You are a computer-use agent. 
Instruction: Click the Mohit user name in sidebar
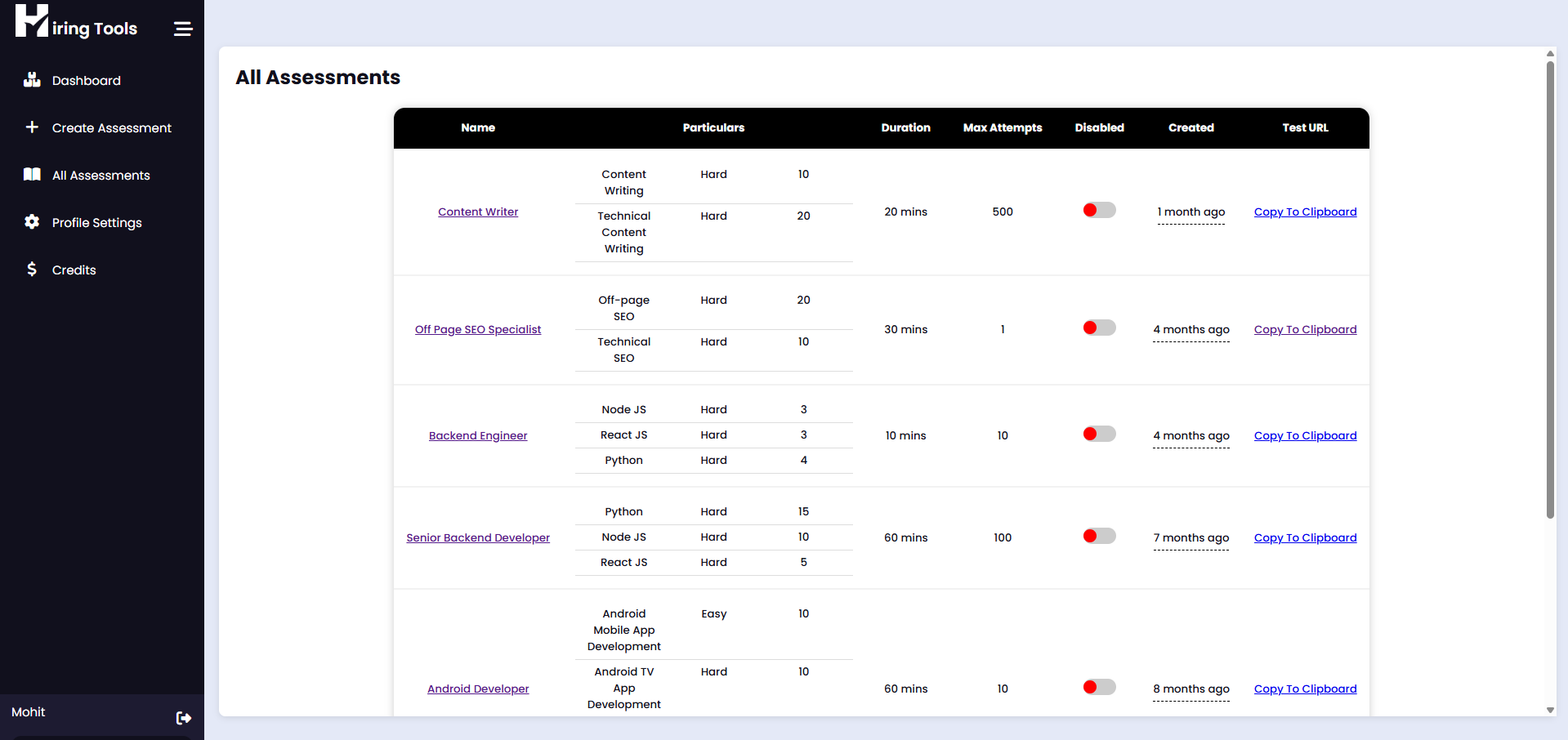pos(29,712)
